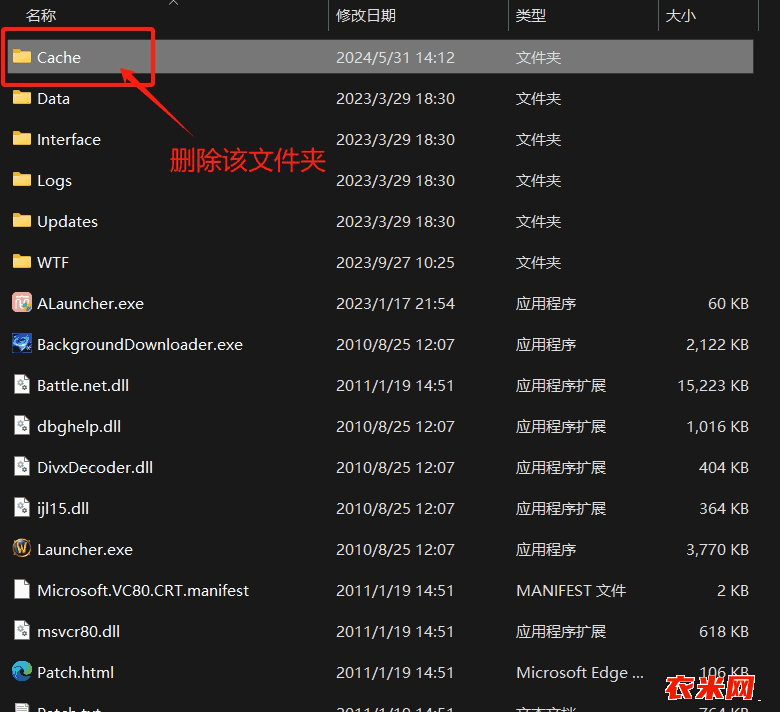
Task: Select the DivxDecoder.dll file name
Action: click(95, 467)
